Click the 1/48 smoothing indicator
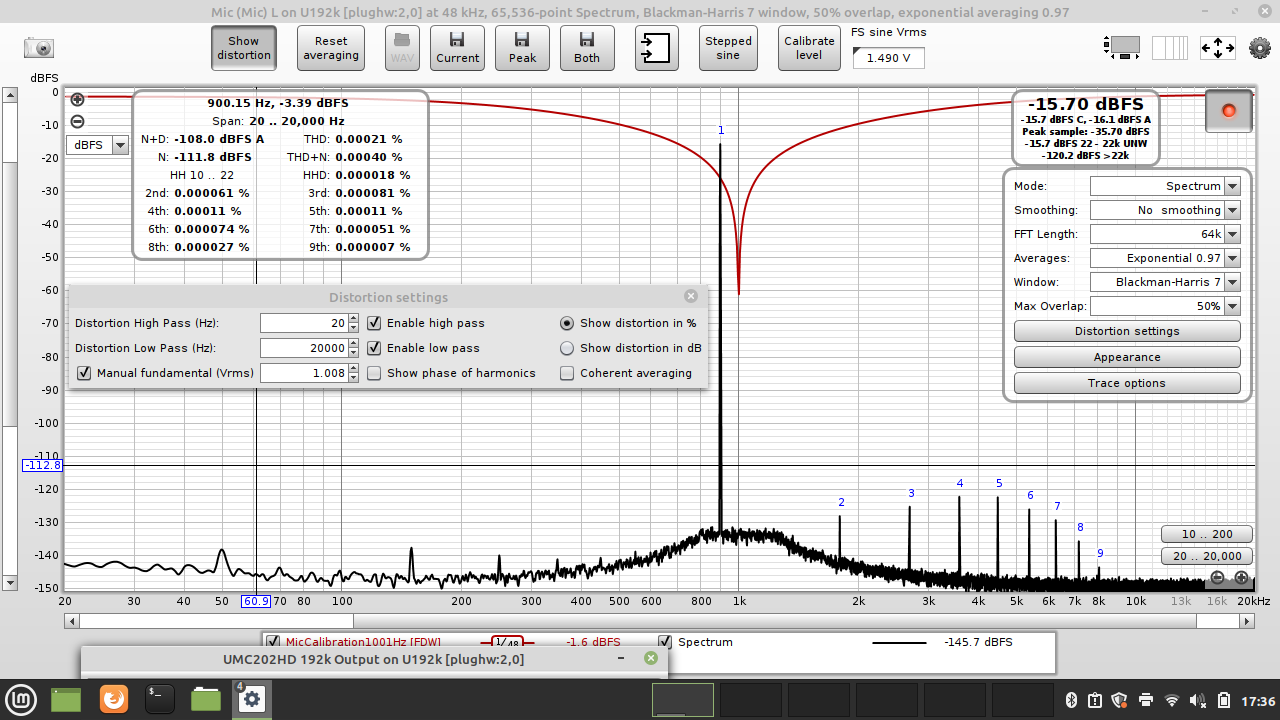The image size is (1280, 720). (x=508, y=642)
